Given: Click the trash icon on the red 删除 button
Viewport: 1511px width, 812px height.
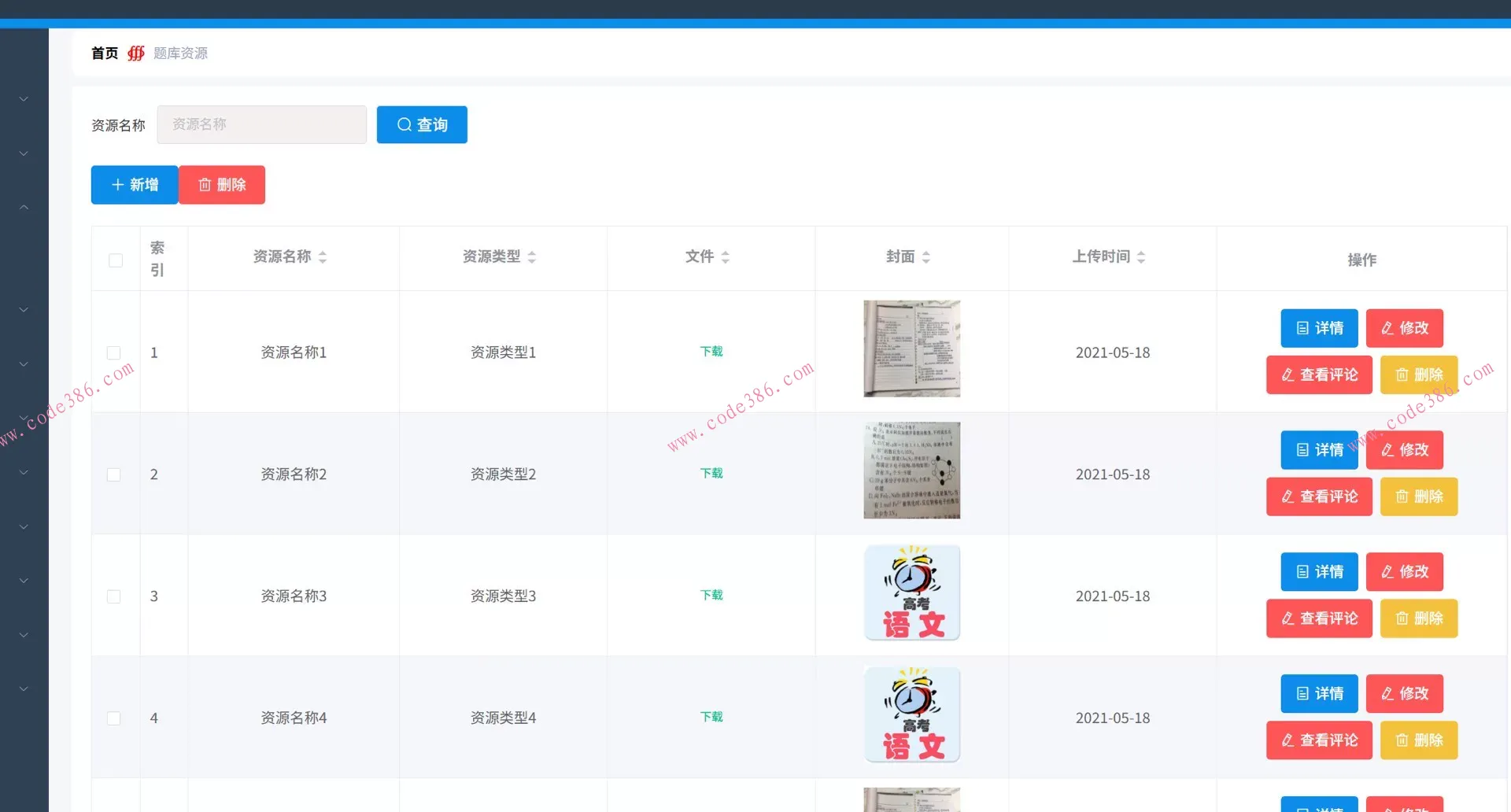Looking at the screenshot, I should tap(204, 184).
